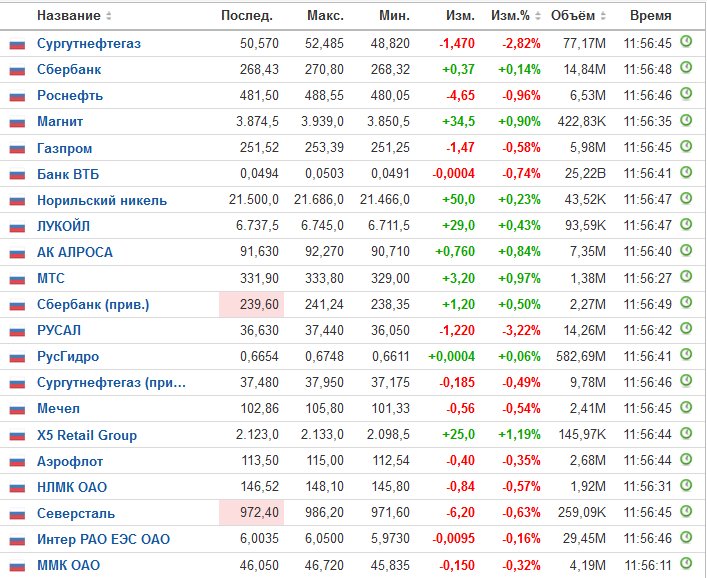This screenshot has width=707, height=578.
Task: Click the clock icon in the АК АЛРОСА row
Action: tap(686, 250)
